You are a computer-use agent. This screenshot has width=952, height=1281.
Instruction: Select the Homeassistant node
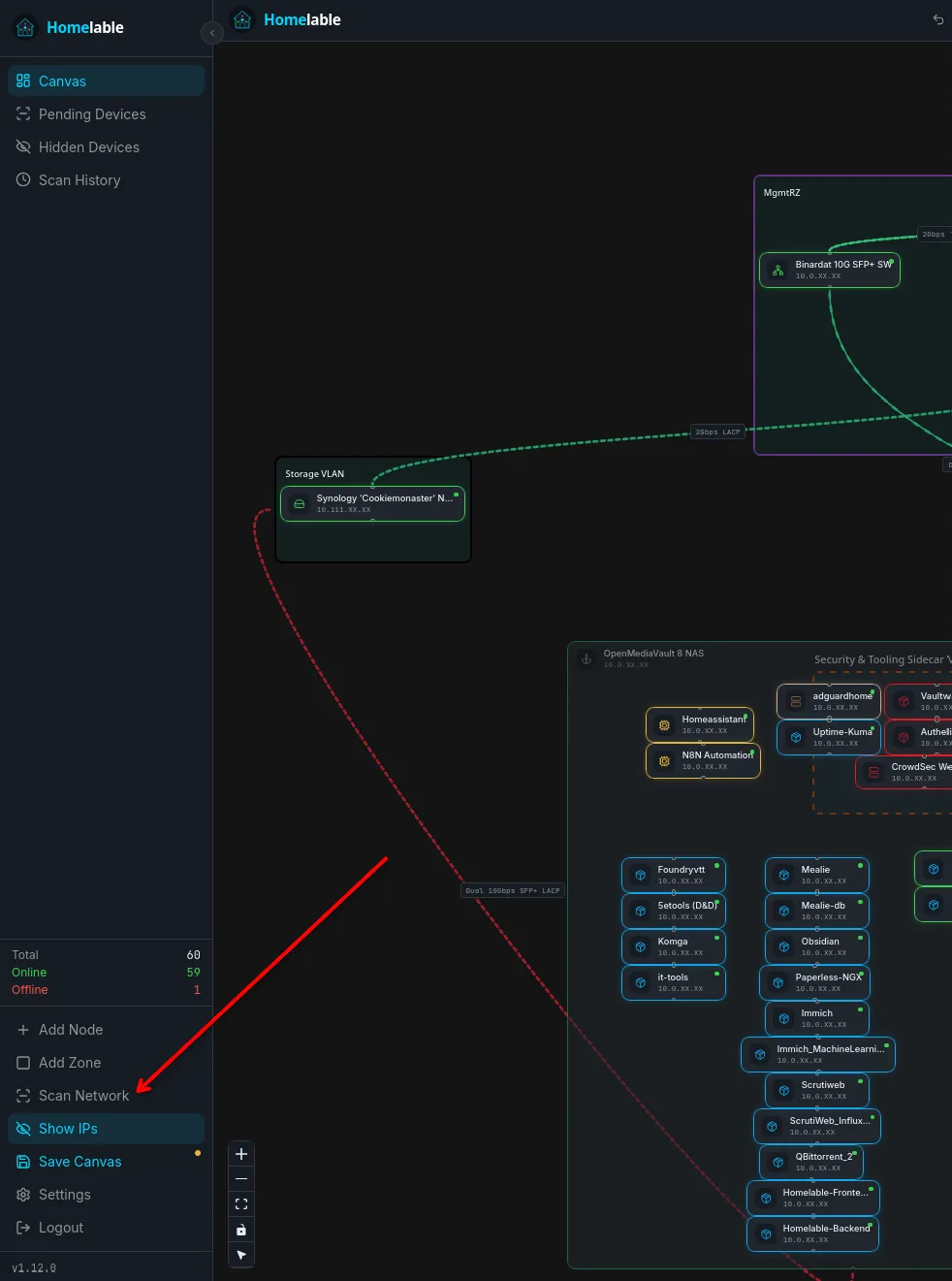[700, 724]
